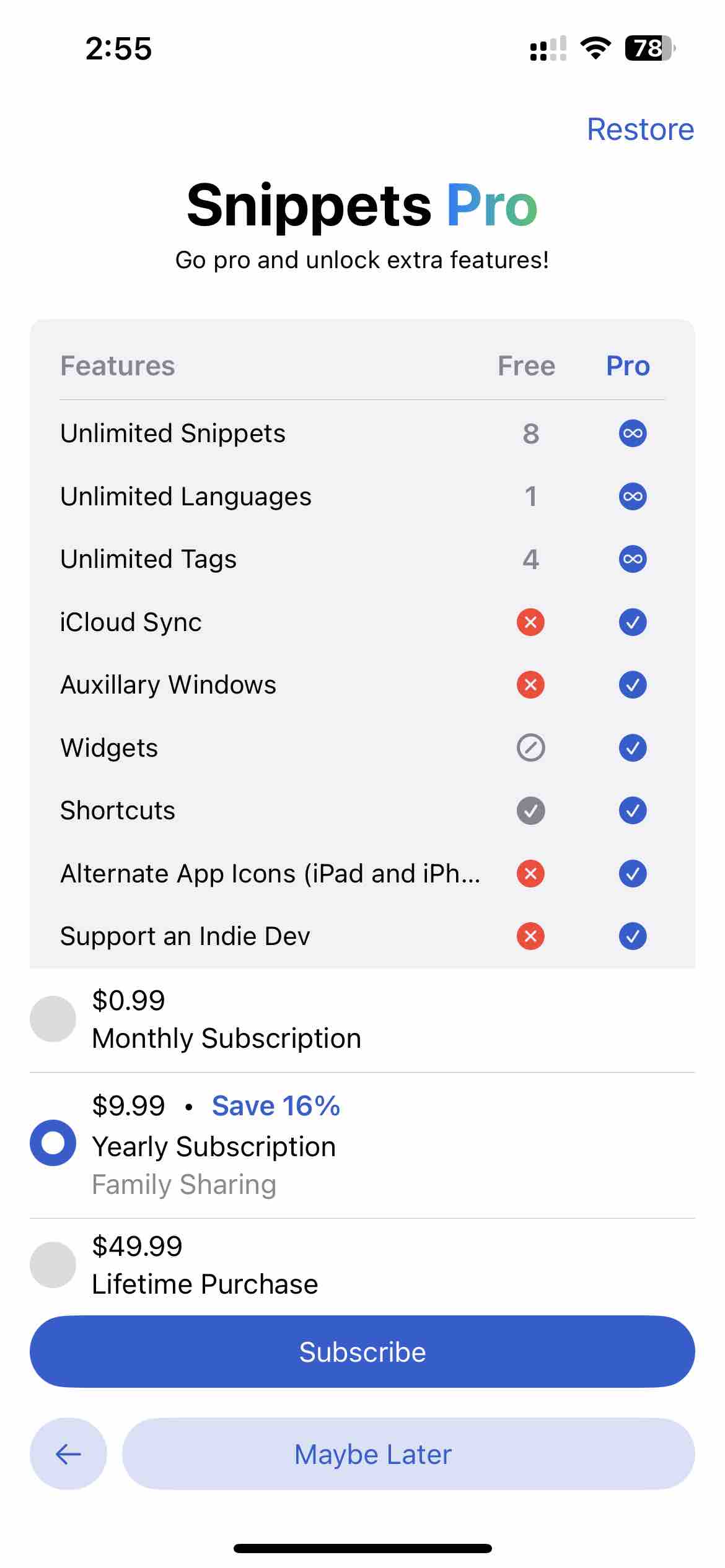The width and height of the screenshot is (725, 1568).
Task: Select the $49.99 Lifetime Purchase radio button
Action: [x=53, y=1265]
